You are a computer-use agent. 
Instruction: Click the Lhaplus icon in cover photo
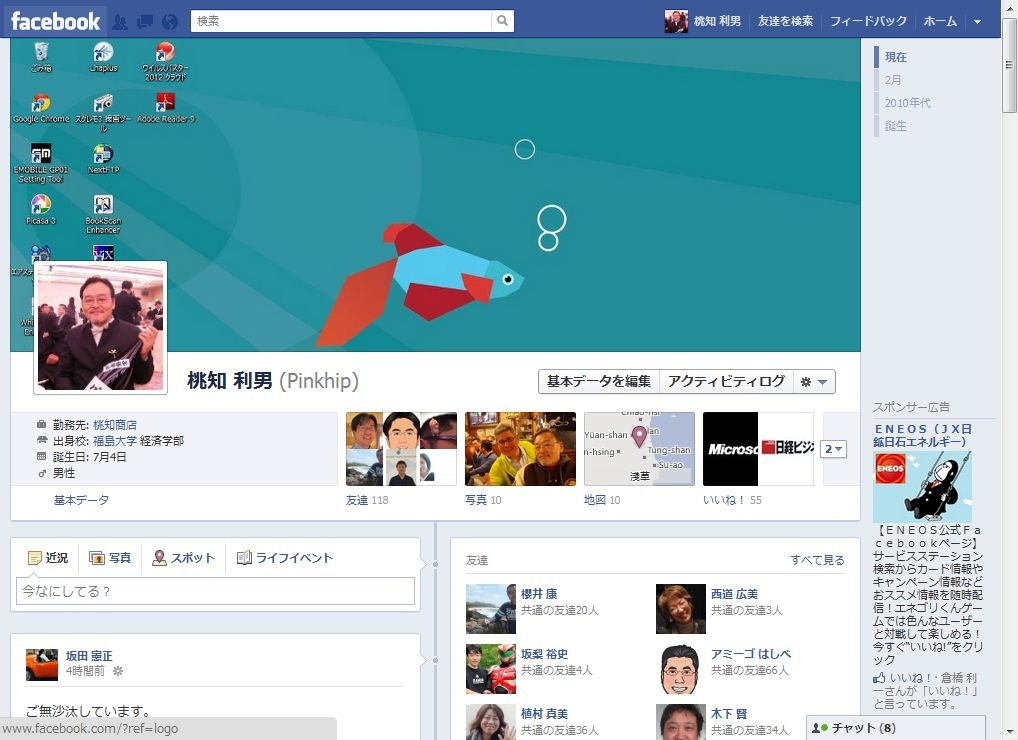103,57
